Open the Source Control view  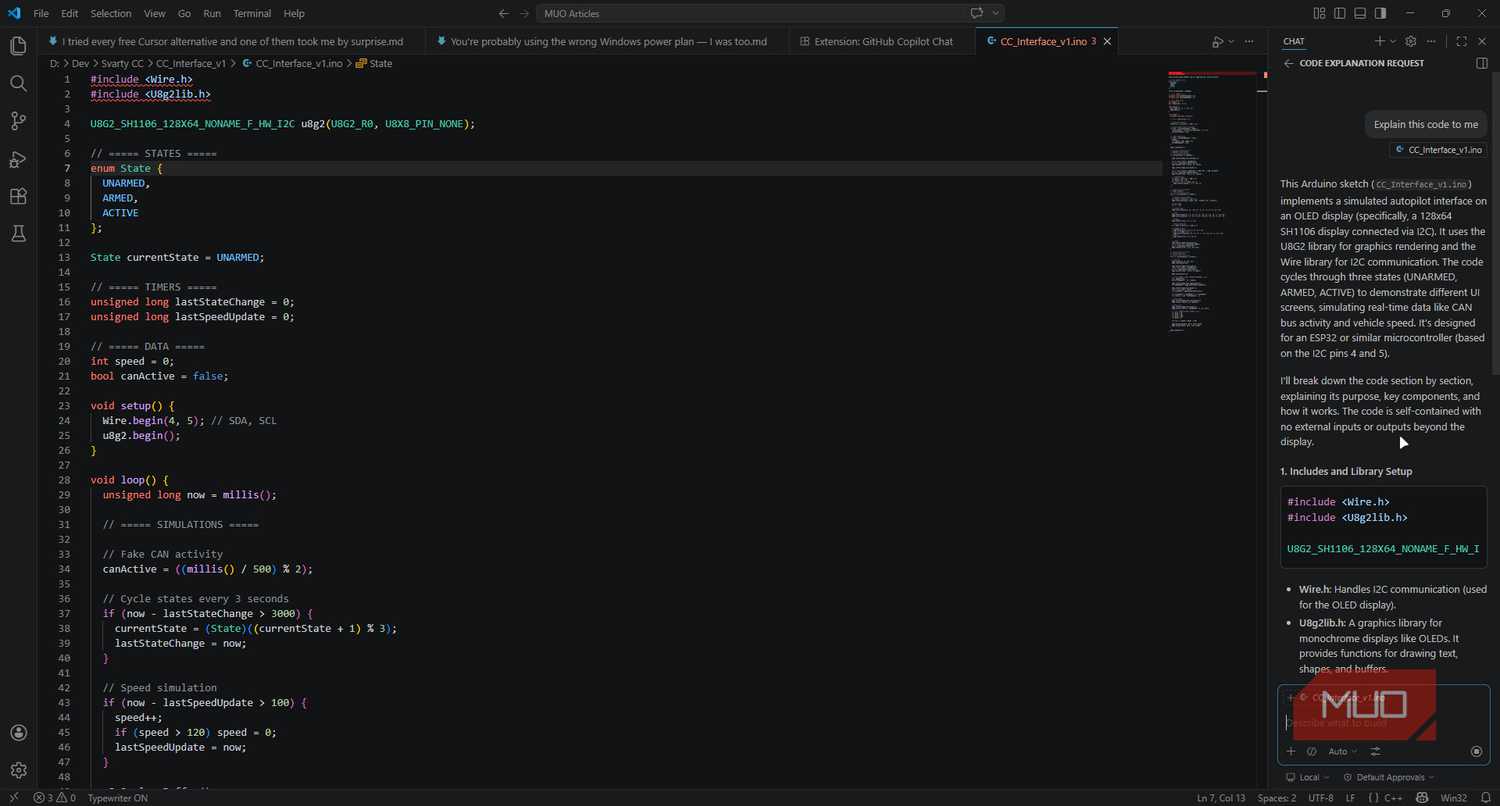[x=18, y=121]
